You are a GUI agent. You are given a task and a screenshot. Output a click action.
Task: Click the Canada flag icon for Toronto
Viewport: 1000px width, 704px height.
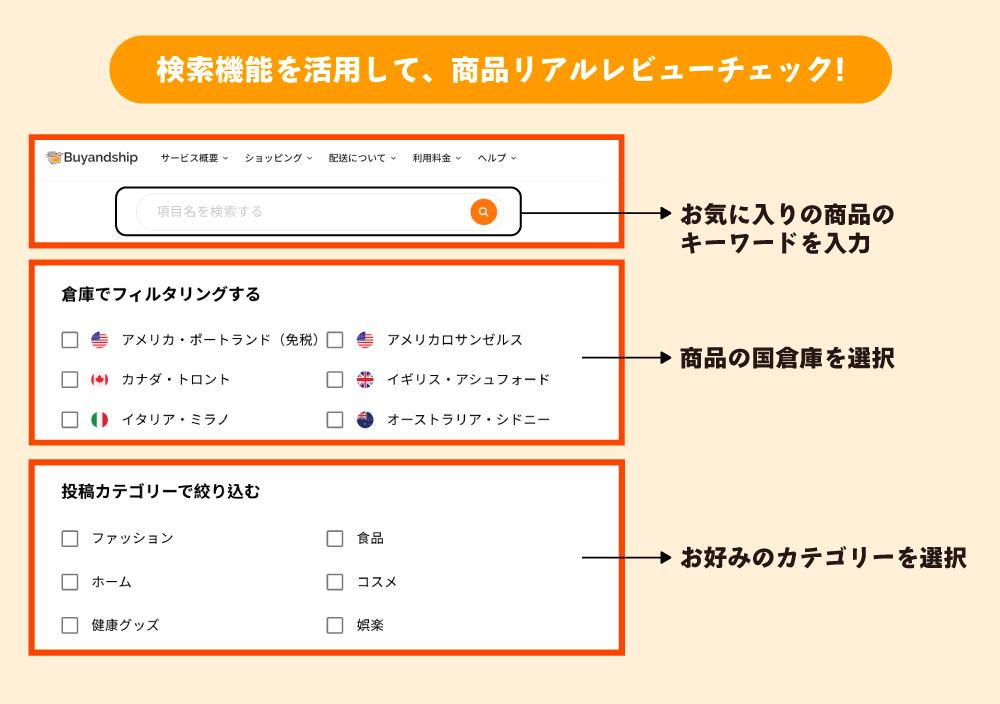tap(99, 380)
